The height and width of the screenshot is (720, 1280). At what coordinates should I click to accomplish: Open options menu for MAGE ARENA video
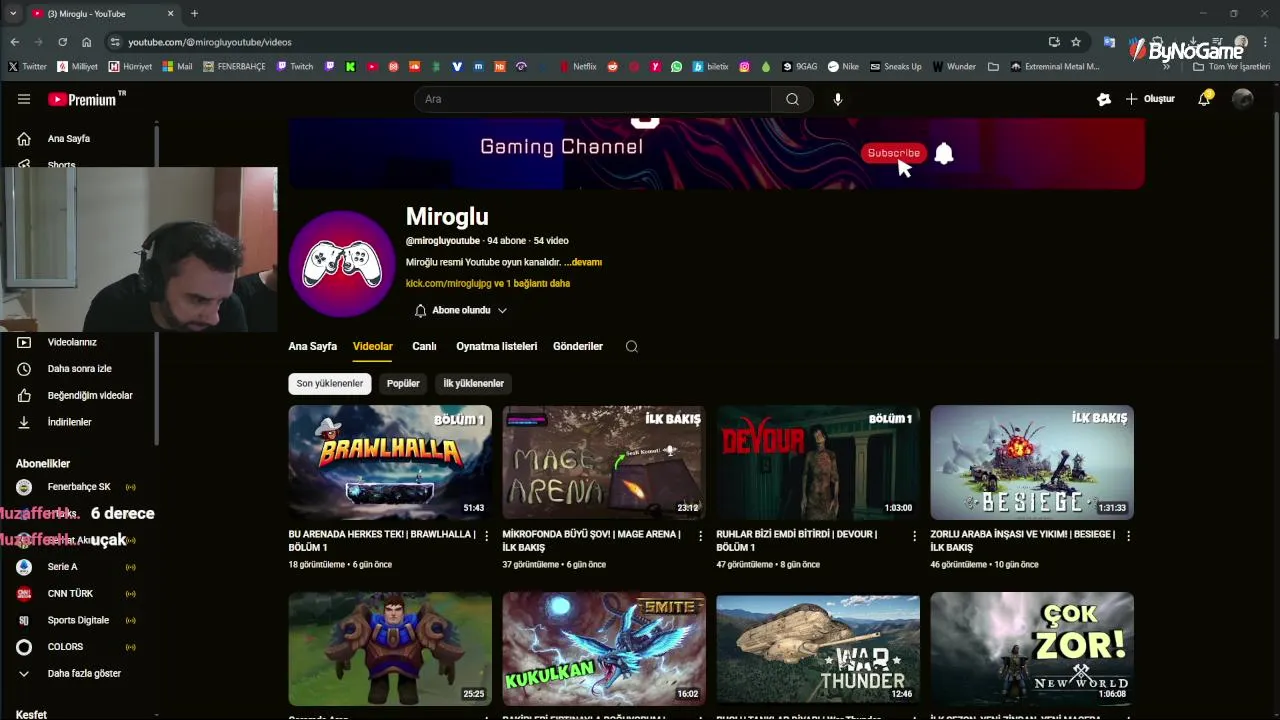click(700, 536)
